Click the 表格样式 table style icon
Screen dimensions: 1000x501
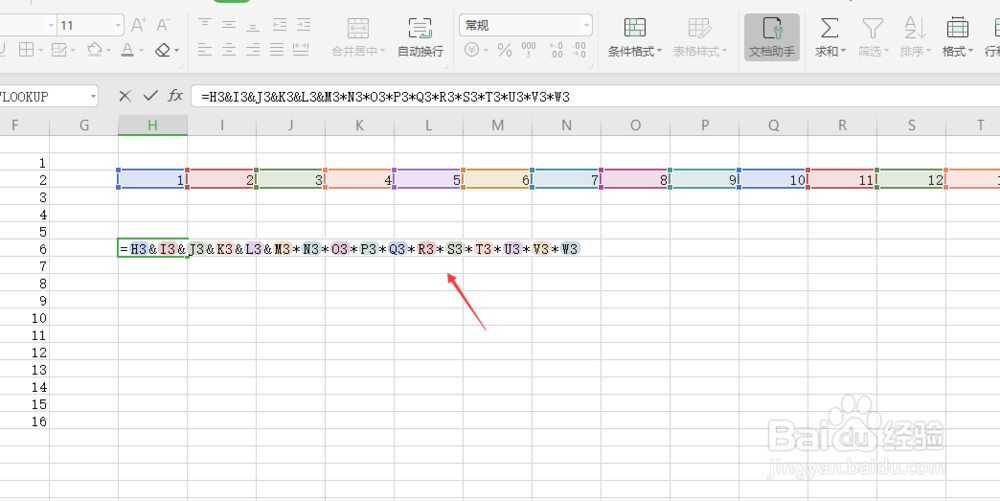(x=699, y=28)
